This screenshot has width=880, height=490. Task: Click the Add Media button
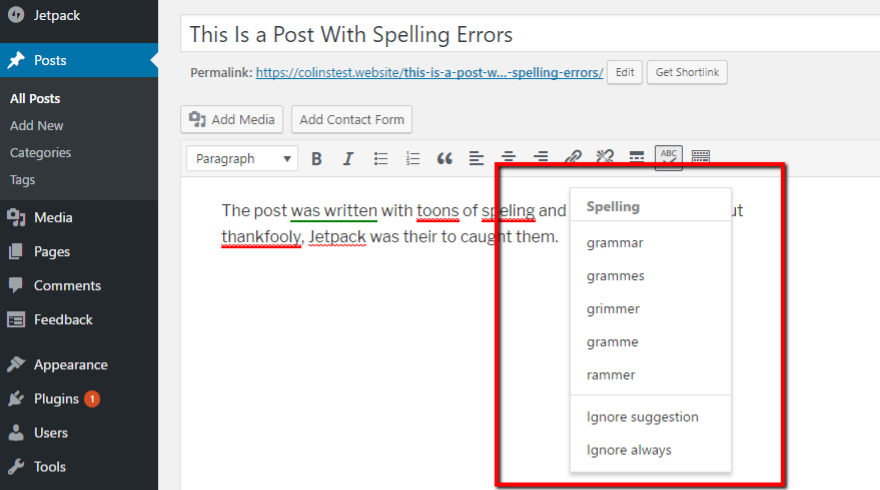[x=232, y=120]
